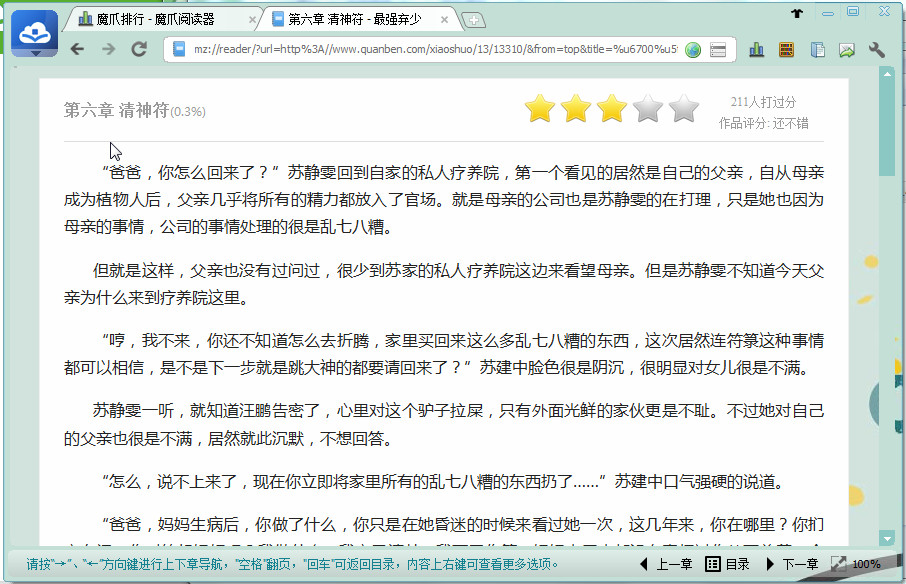Go back to the previous page
This screenshot has height=584, width=906.
78,49
